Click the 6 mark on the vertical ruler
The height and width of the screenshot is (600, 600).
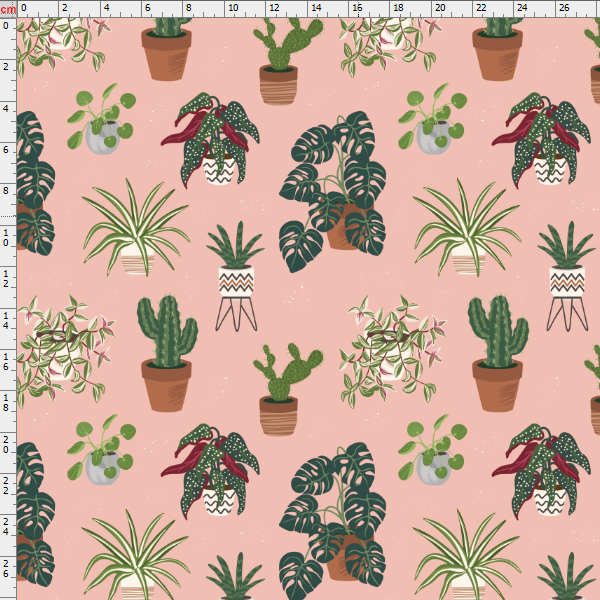point(6,150)
